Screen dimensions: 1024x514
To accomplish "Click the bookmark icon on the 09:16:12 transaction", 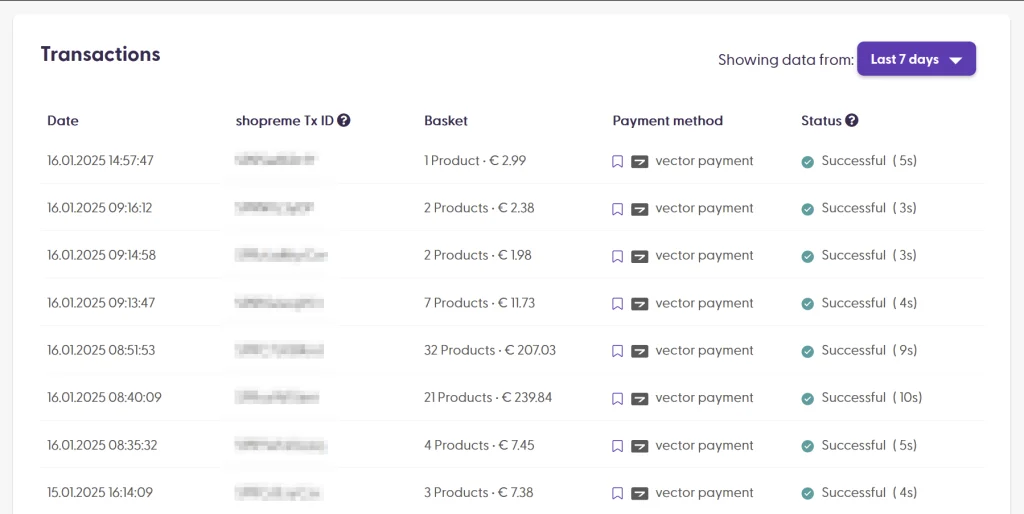I will click(617, 209).
